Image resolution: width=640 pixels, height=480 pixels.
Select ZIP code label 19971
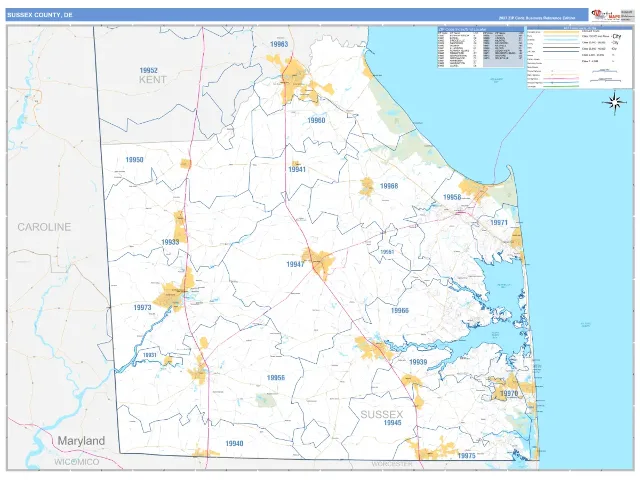click(x=499, y=222)
